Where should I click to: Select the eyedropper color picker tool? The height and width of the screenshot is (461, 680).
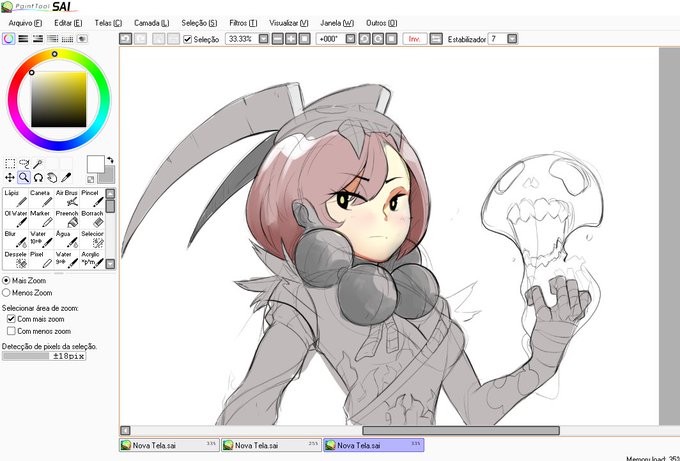pyautogui.click(x=66, y=177)
